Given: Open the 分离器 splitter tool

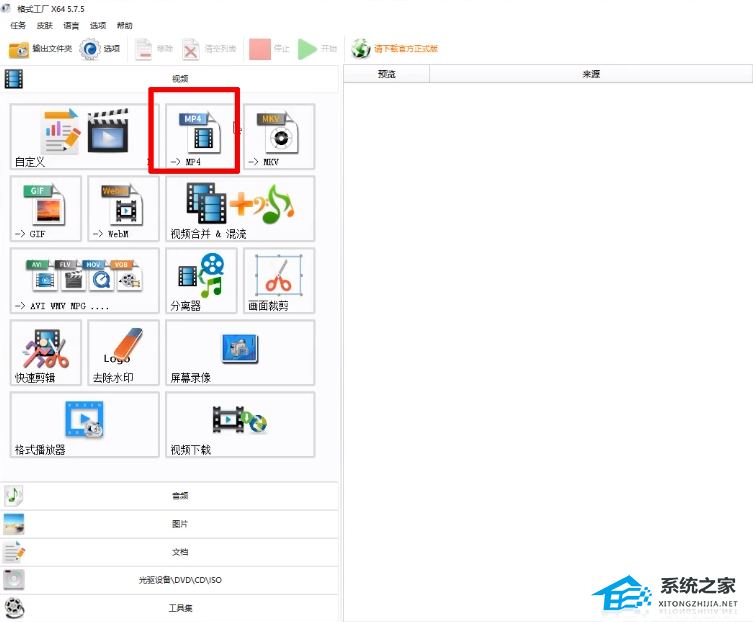Looking at the screenshot, I should tap(201, 281).
